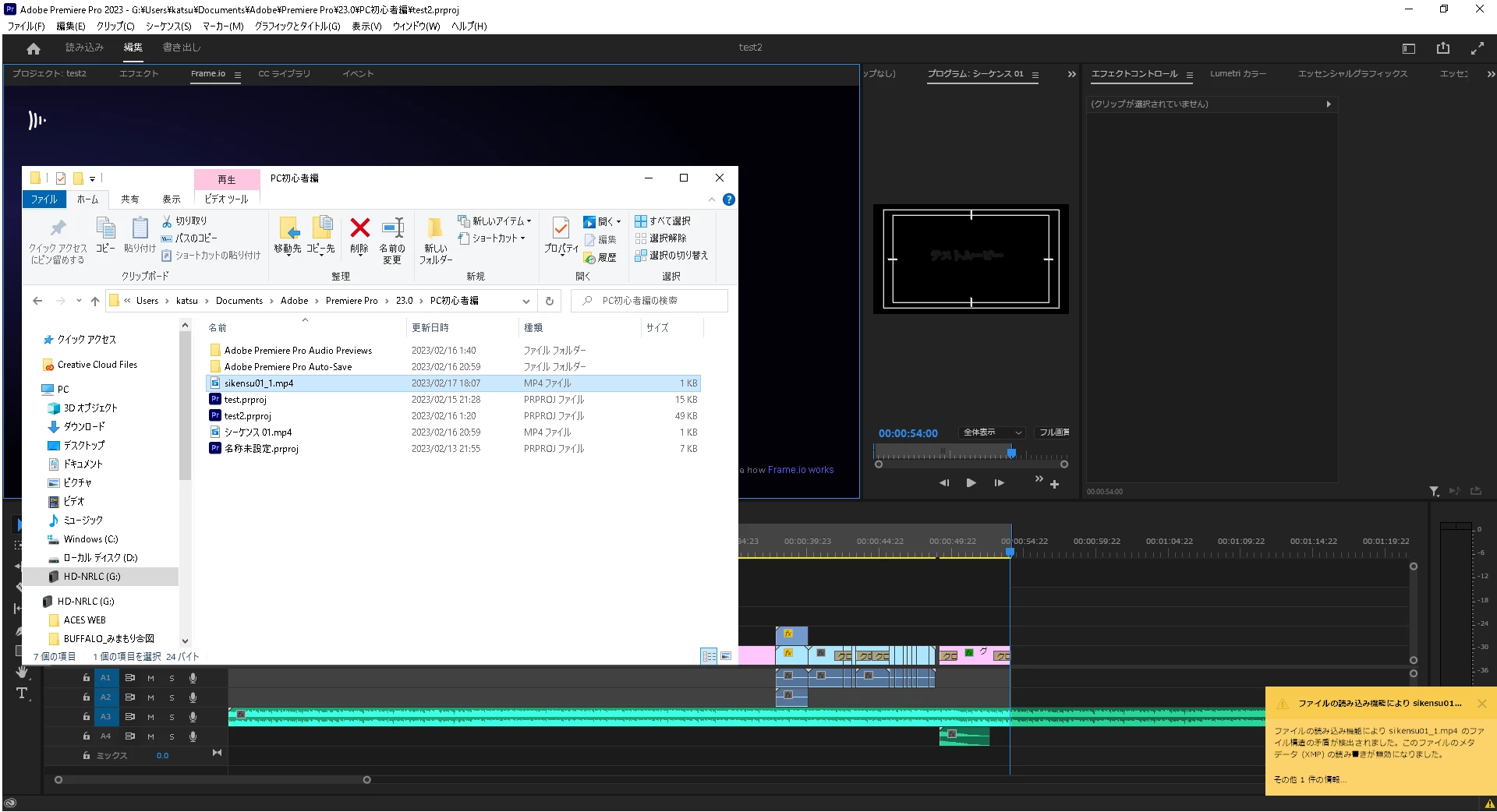1497x812 pixels.
Task: Click the Program monitor playhead marker
Action: click(x=1011, y=453)
